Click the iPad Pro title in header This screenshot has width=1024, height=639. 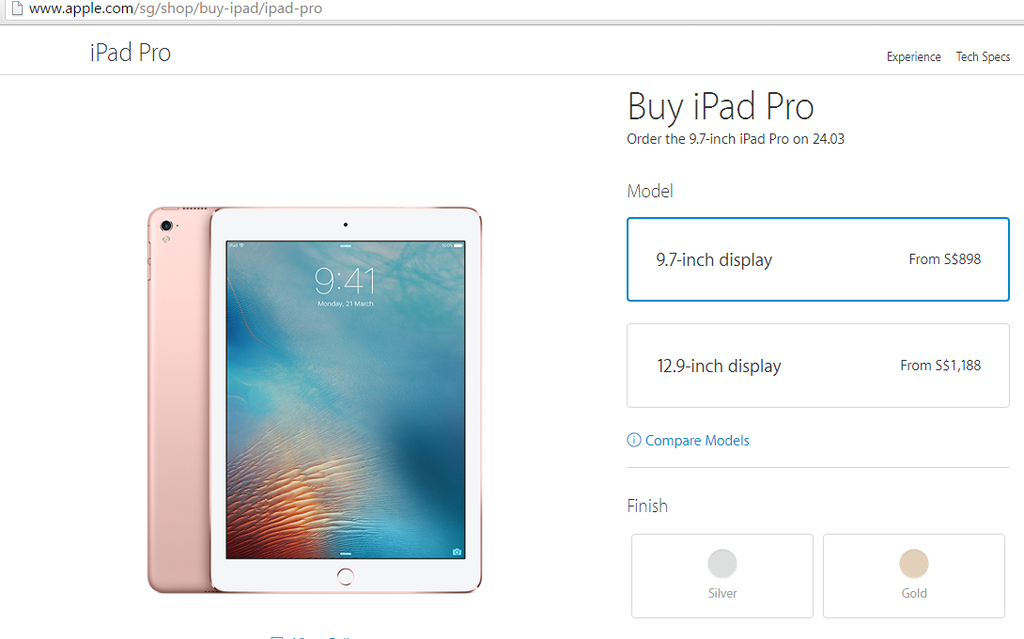point(131,52)
